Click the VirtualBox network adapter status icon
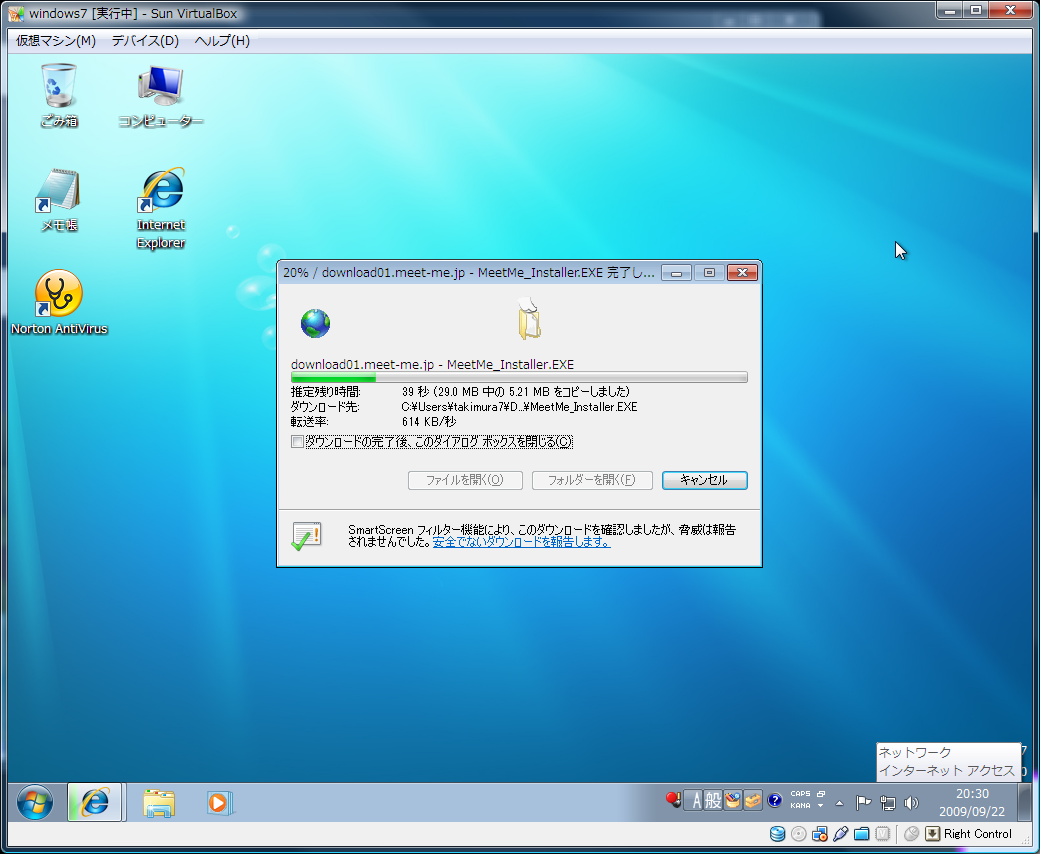This screenshot has width=1040, height=854. click(820, 834)
